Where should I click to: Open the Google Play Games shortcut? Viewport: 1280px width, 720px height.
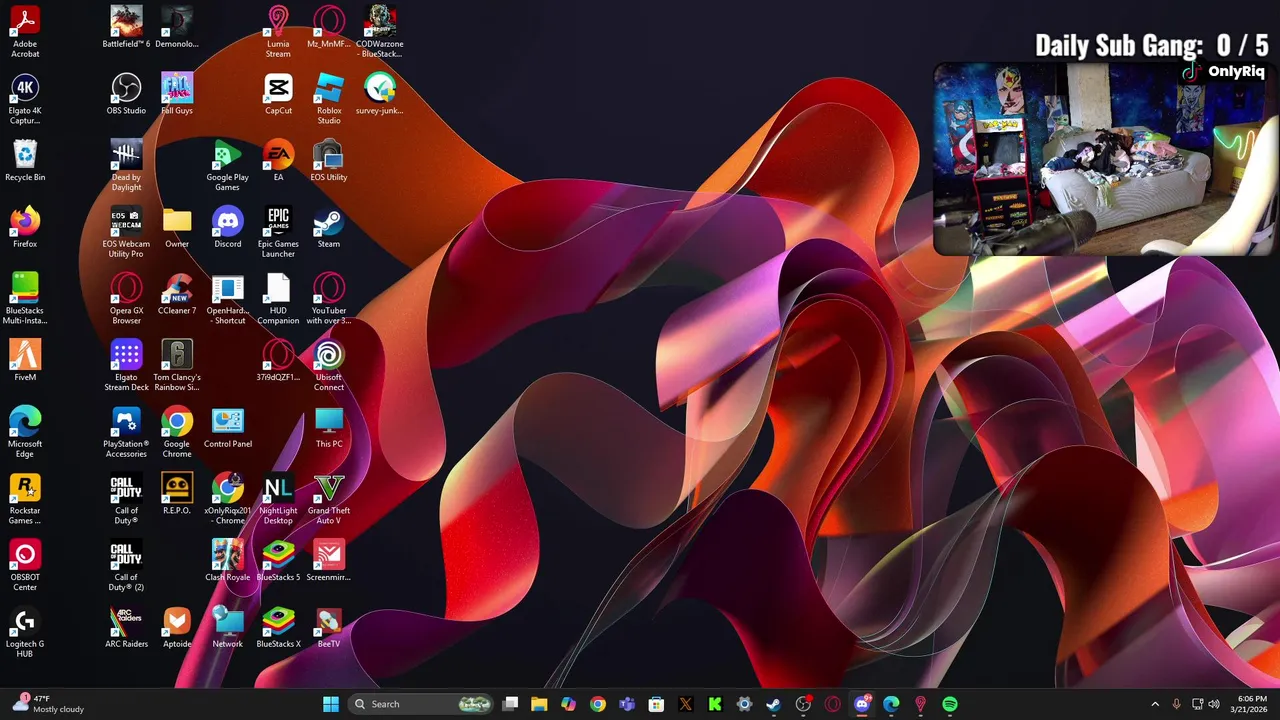(227, 166)
